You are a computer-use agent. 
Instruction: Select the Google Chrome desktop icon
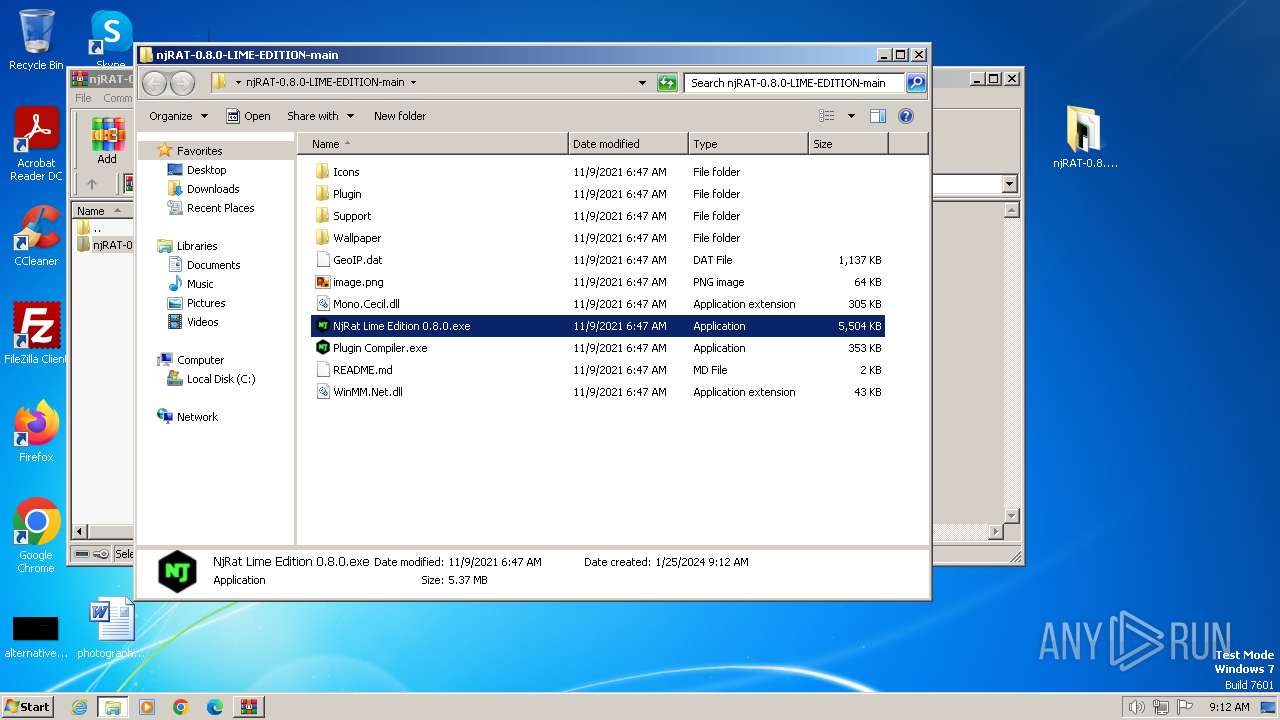click(x=36, y=536)
